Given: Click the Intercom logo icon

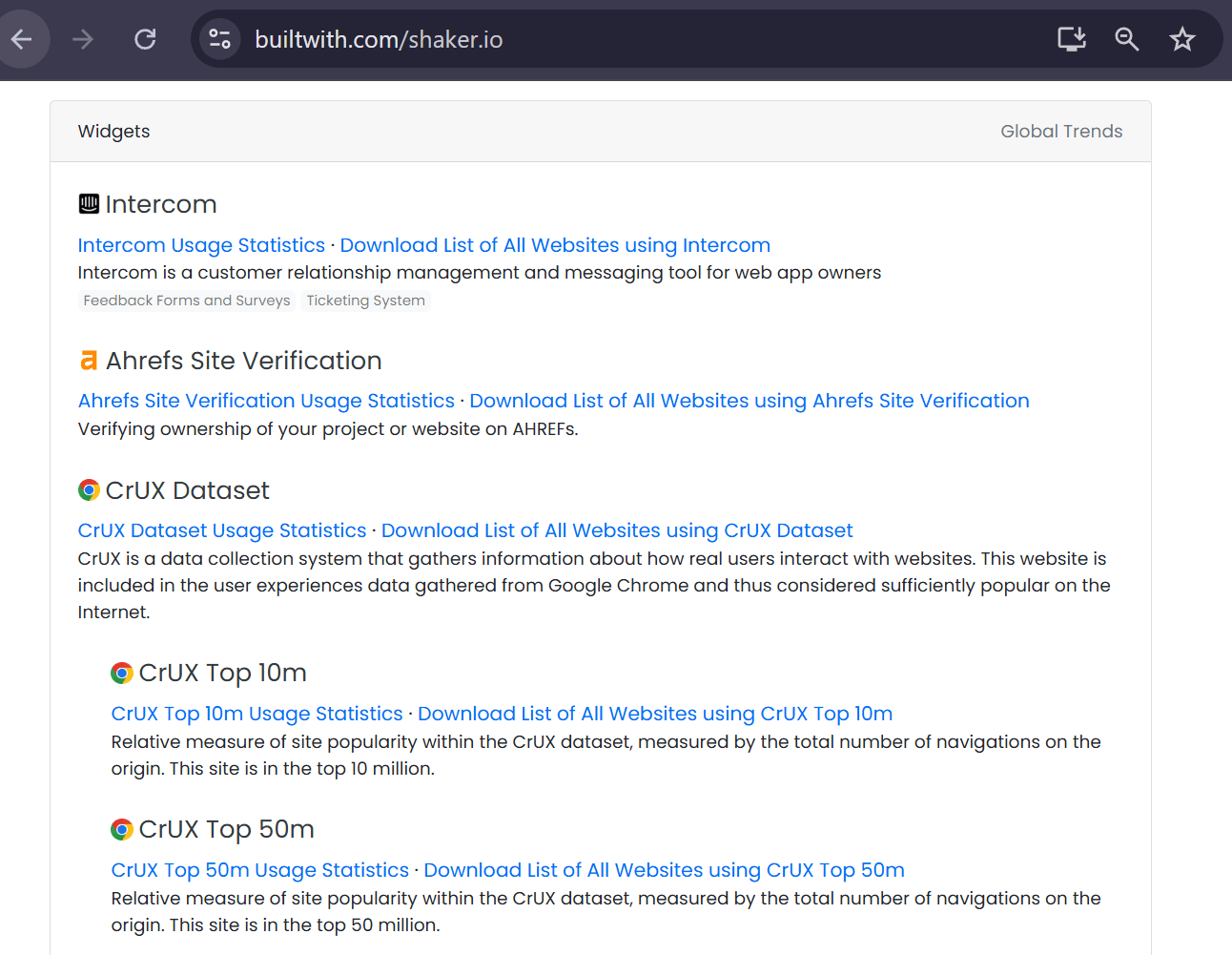Looking at the screenshot, I should pyautogui.click(x=89, y=204).
